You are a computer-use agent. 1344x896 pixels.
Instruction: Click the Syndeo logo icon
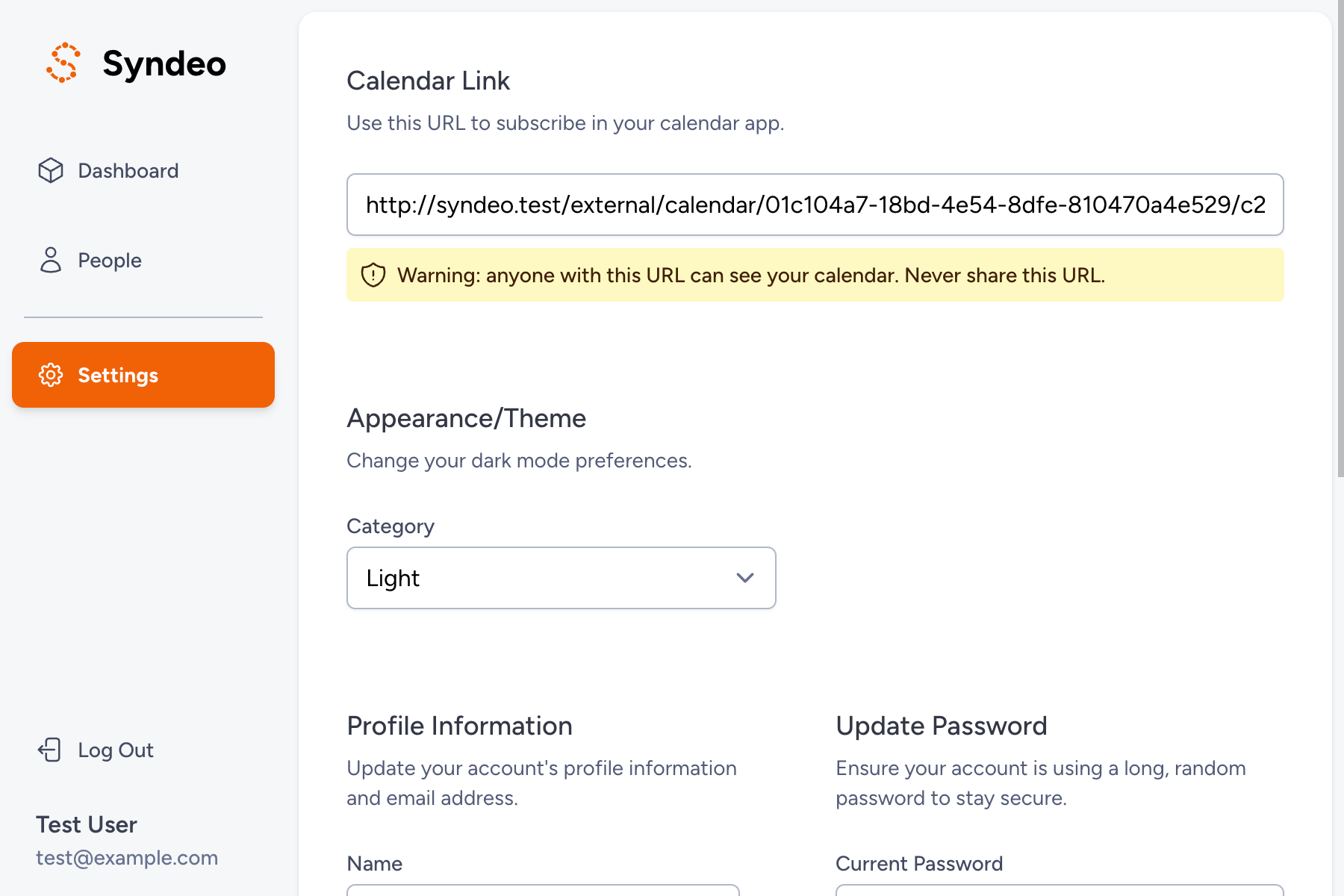[63, 63]
